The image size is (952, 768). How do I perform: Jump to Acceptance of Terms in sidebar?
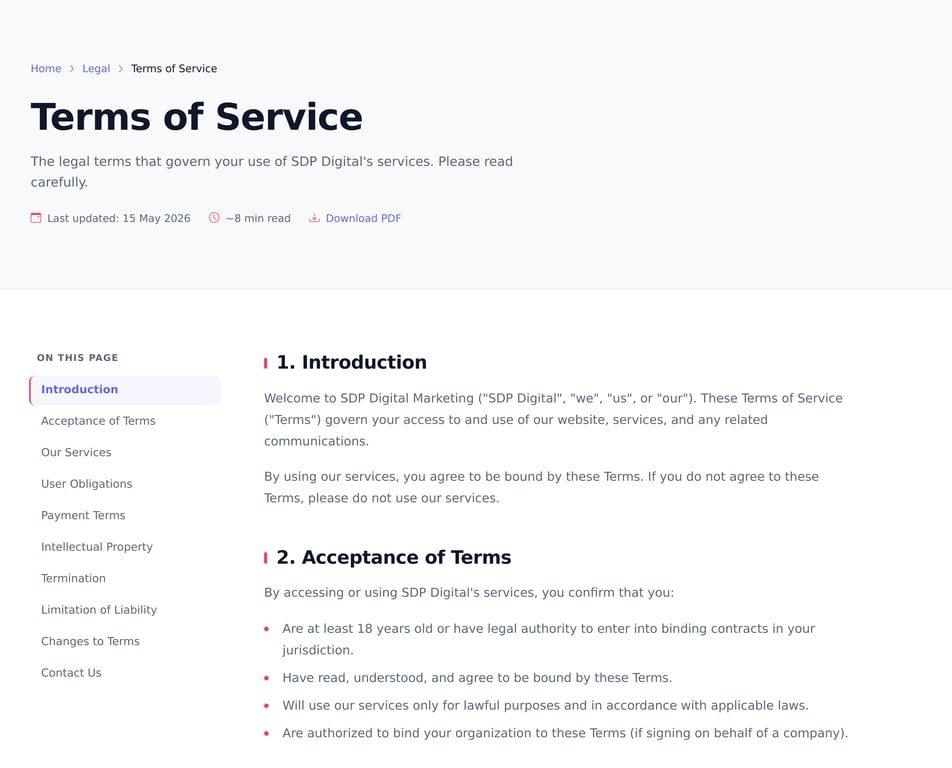click(x=98, y=421)
